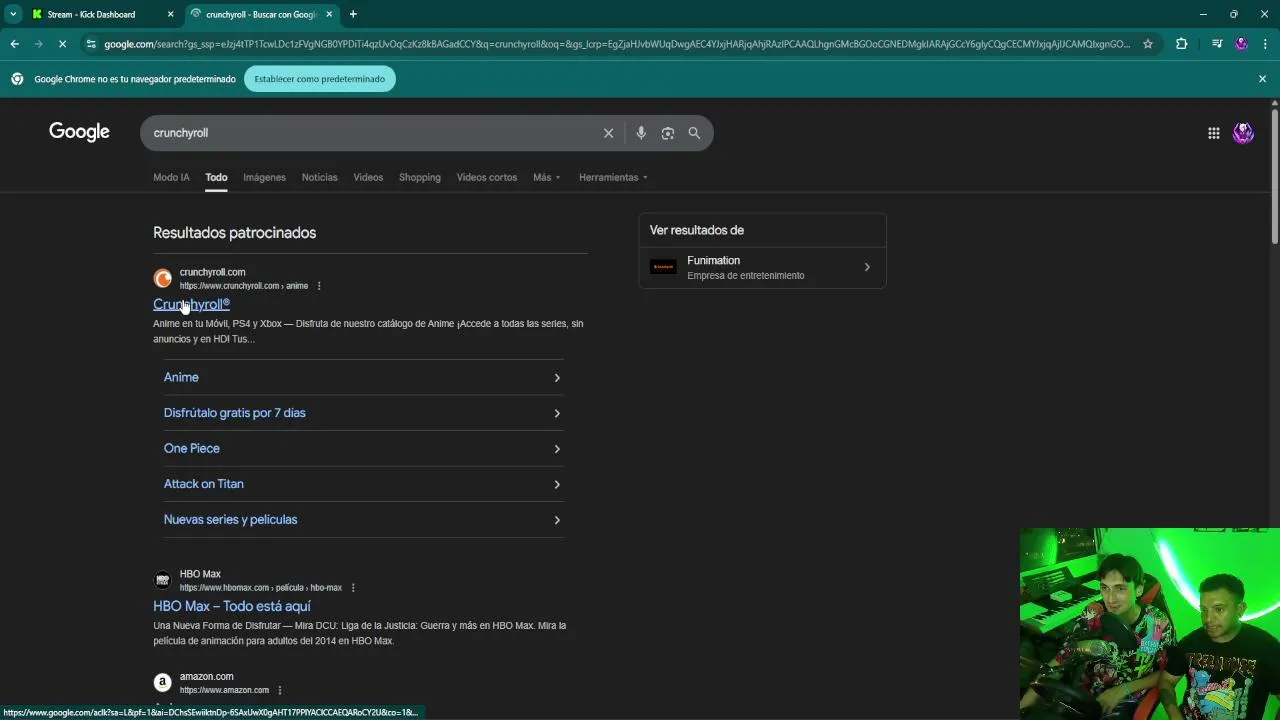Open options for the crunchyroll.com ad
Viewport: 1280px width, 720px height.
[x=319, y=286]
